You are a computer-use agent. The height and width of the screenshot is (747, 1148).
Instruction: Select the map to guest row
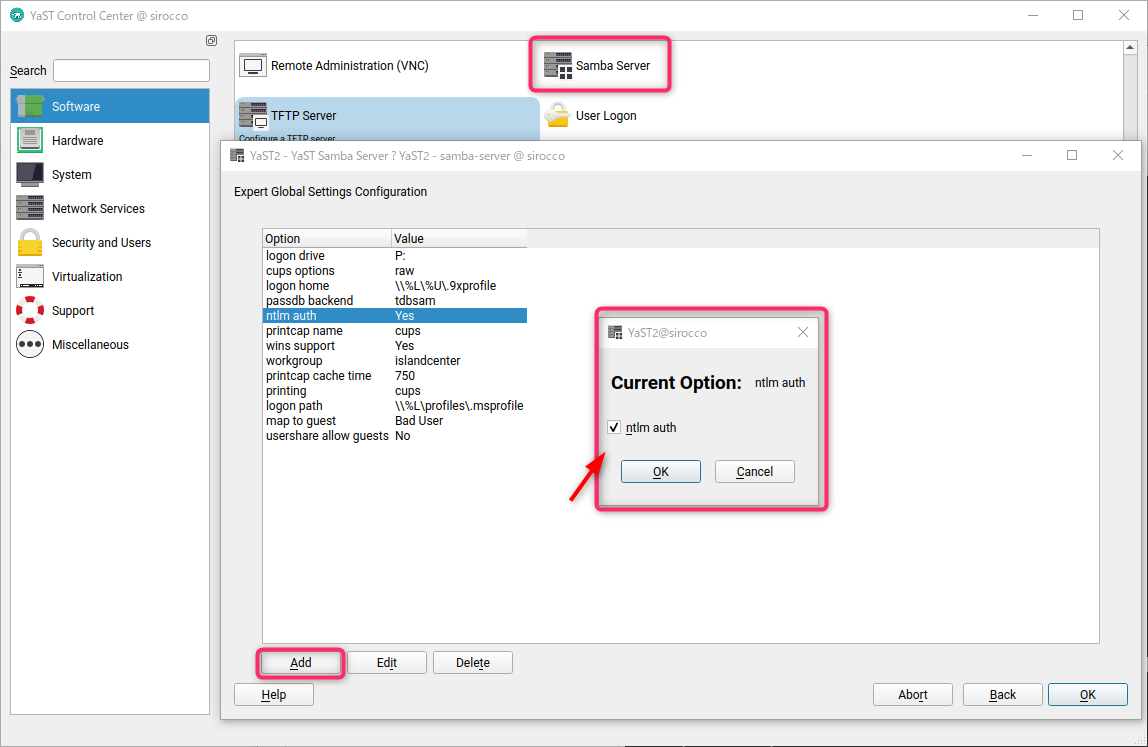tap(395, 421)
